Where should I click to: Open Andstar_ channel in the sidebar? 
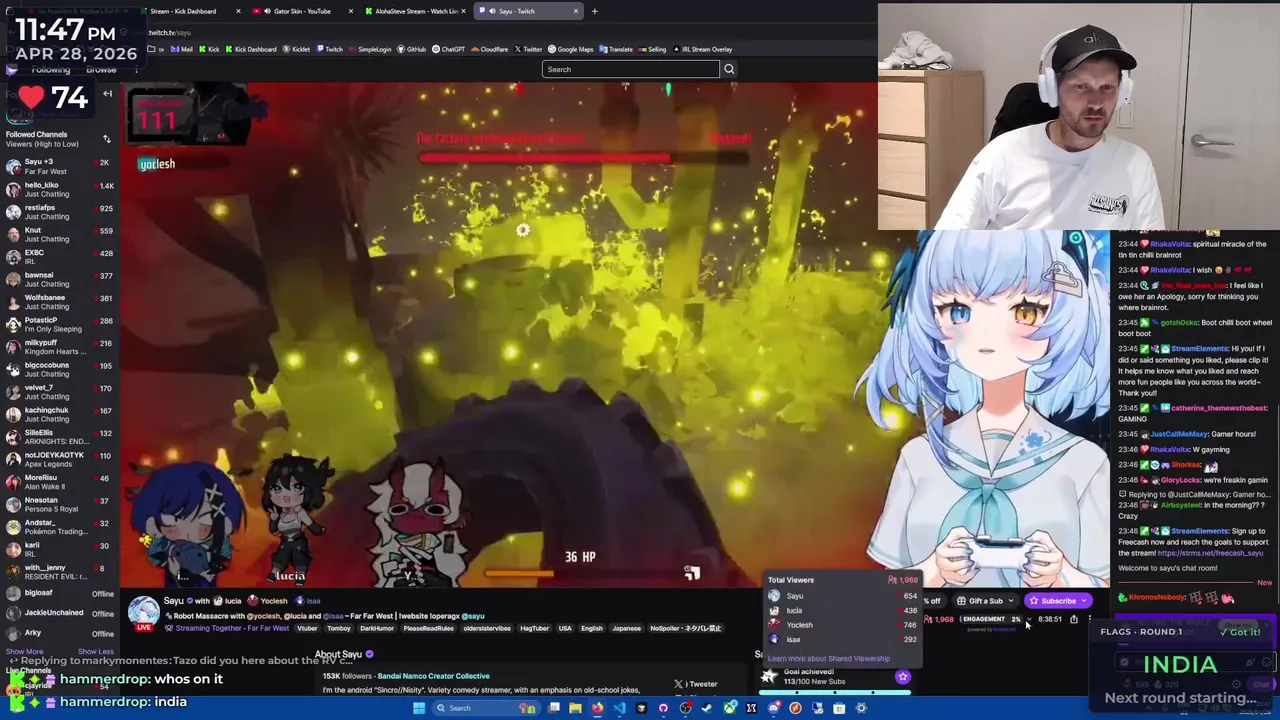[58, 526]
